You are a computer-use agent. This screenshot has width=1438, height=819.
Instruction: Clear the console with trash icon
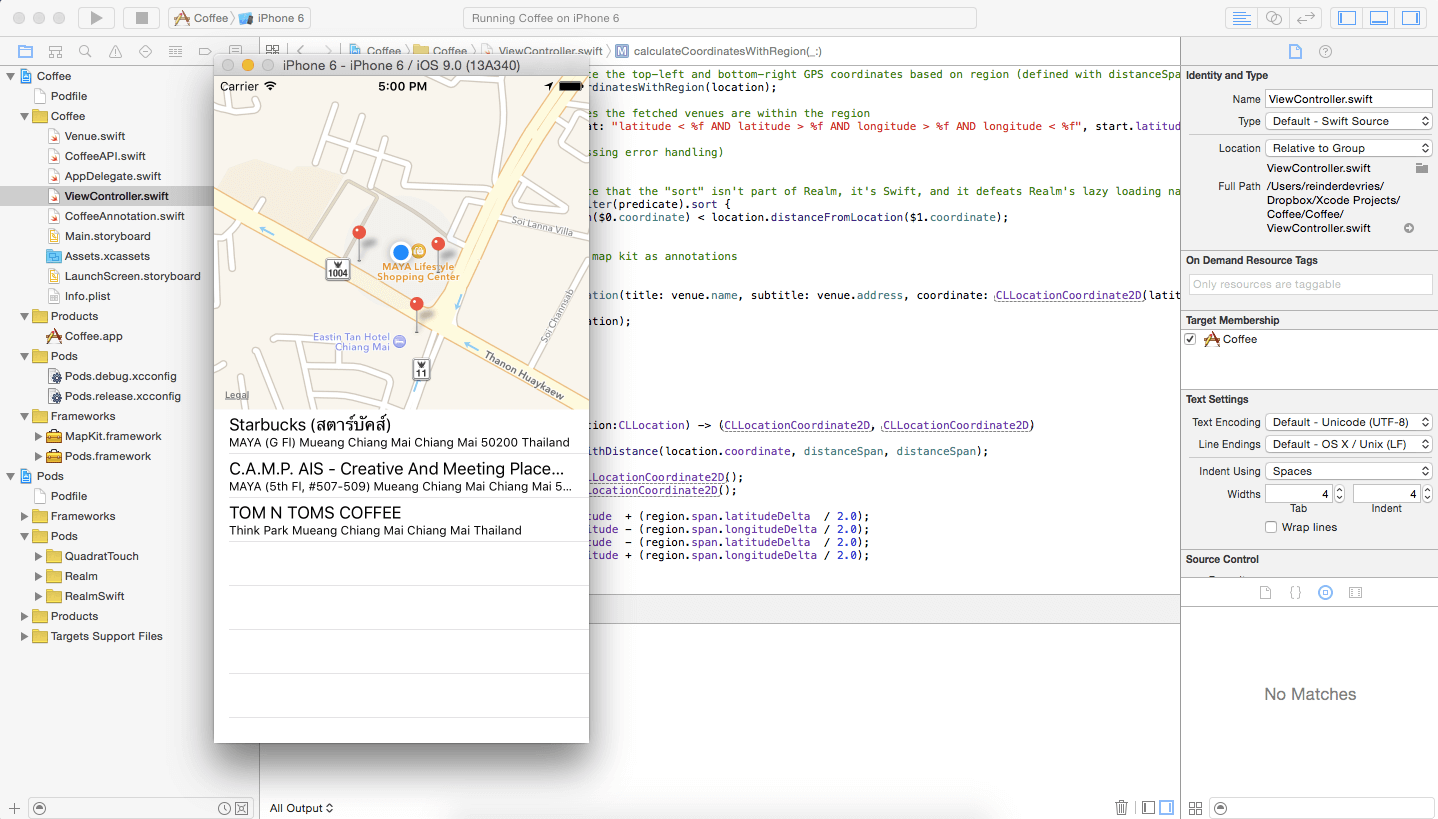[1122, 807]
